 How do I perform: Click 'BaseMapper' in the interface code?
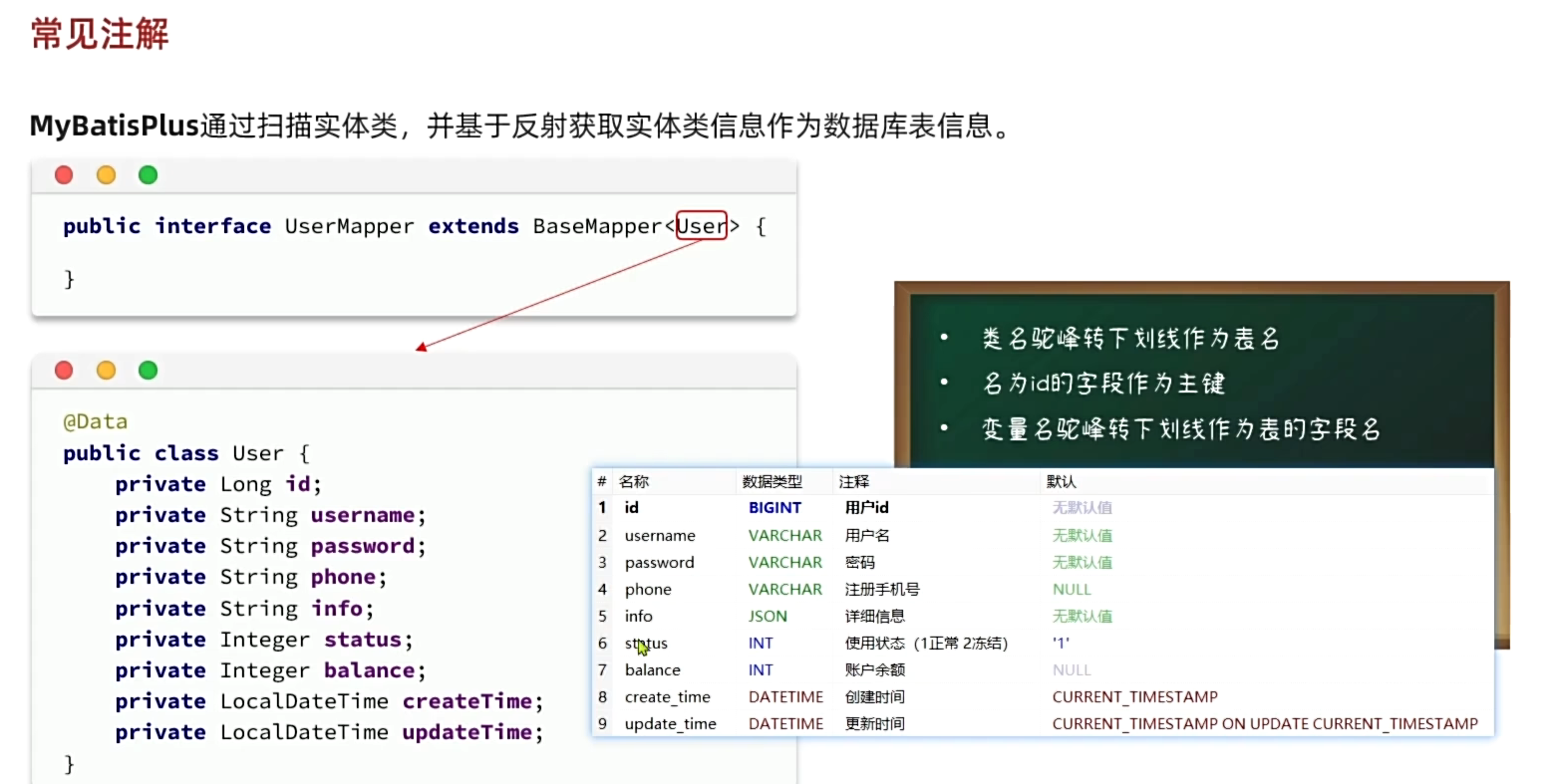pyautogui.click(x=597, y=226)
